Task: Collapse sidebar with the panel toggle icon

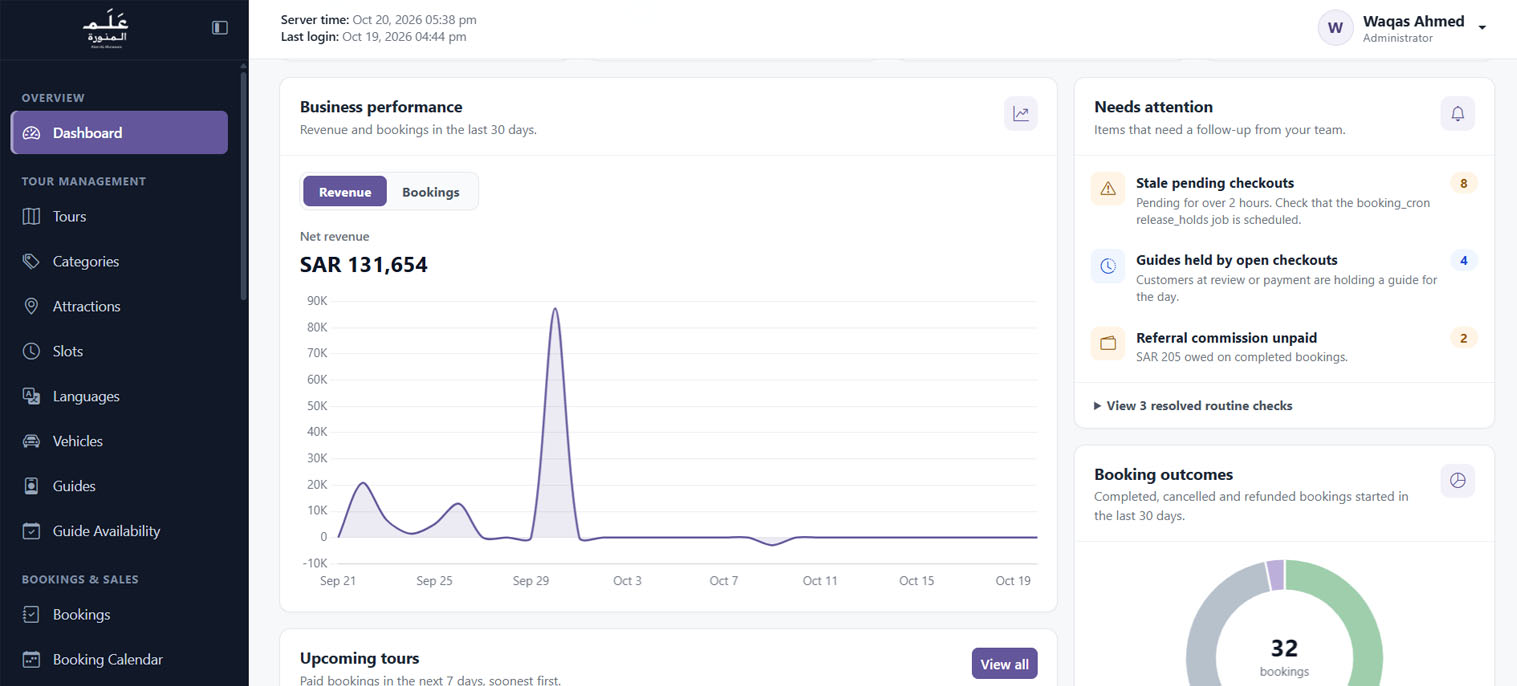Action: pyautogui.click(x=220, y=28)
